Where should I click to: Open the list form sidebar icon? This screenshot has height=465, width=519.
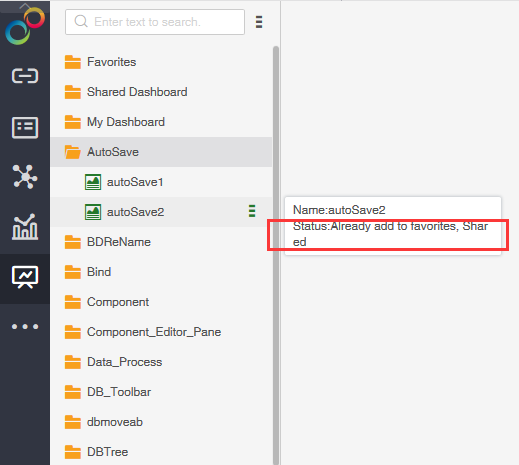click(25, 127)
